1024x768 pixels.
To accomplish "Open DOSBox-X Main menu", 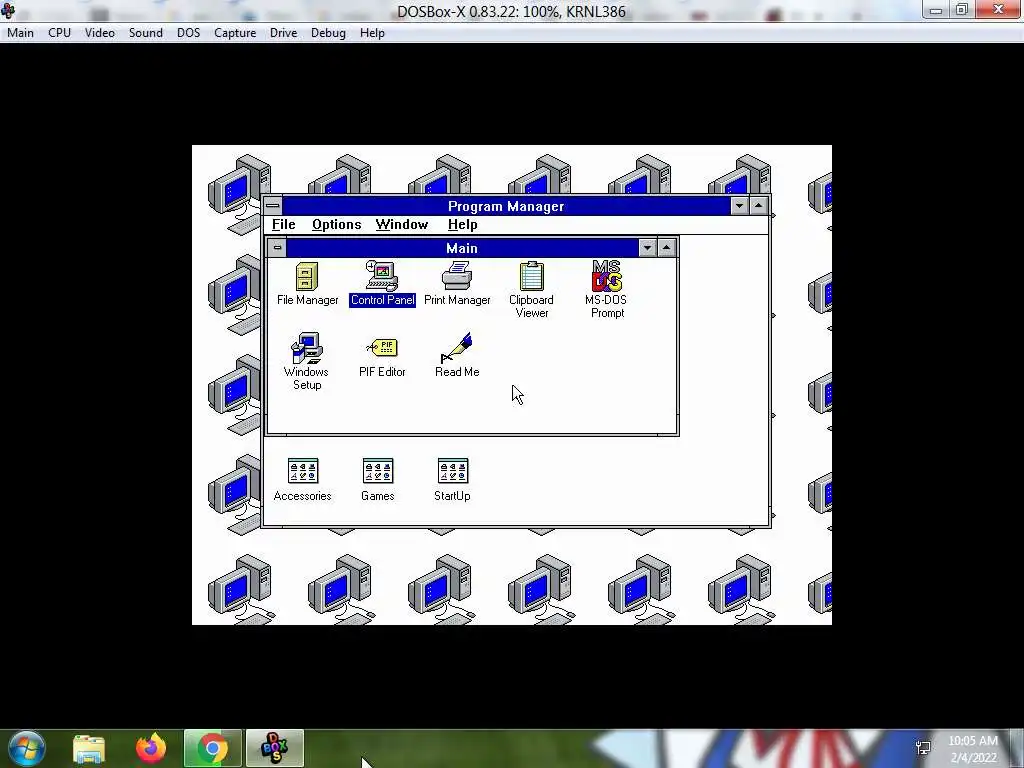I will click(20, 33).
